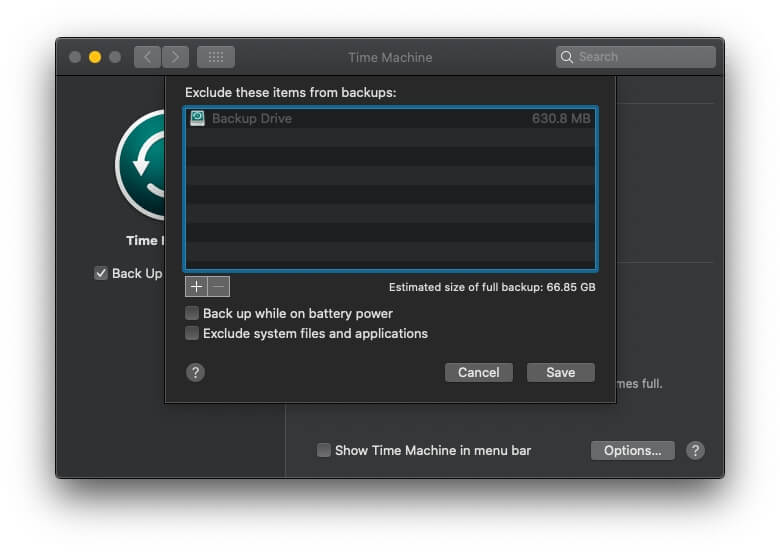Open the Options... button

(x=632, y=451)
